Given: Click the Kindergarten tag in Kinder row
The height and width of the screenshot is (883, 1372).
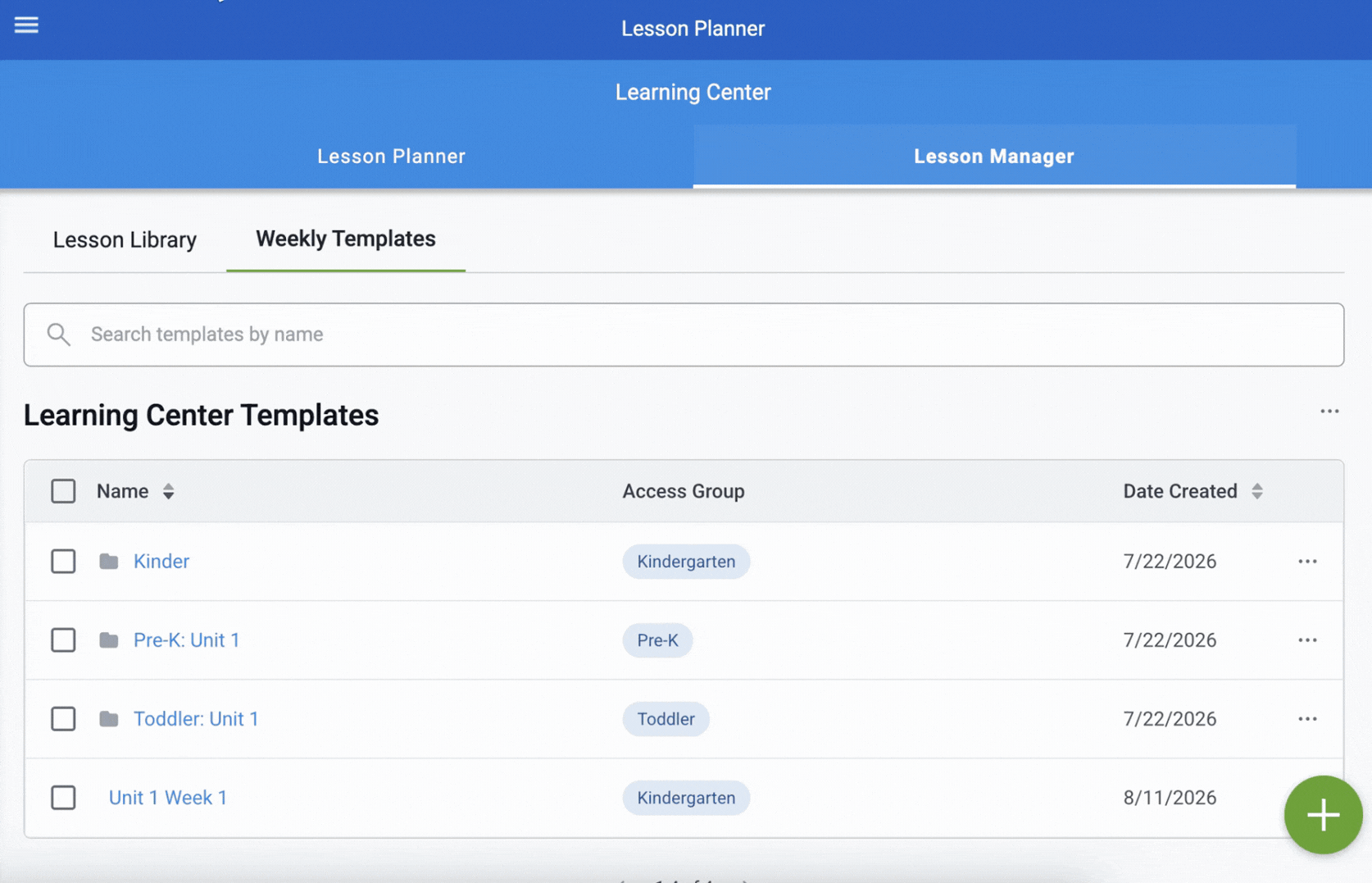Looking at the screenshot, I should [x=686, y=562].
